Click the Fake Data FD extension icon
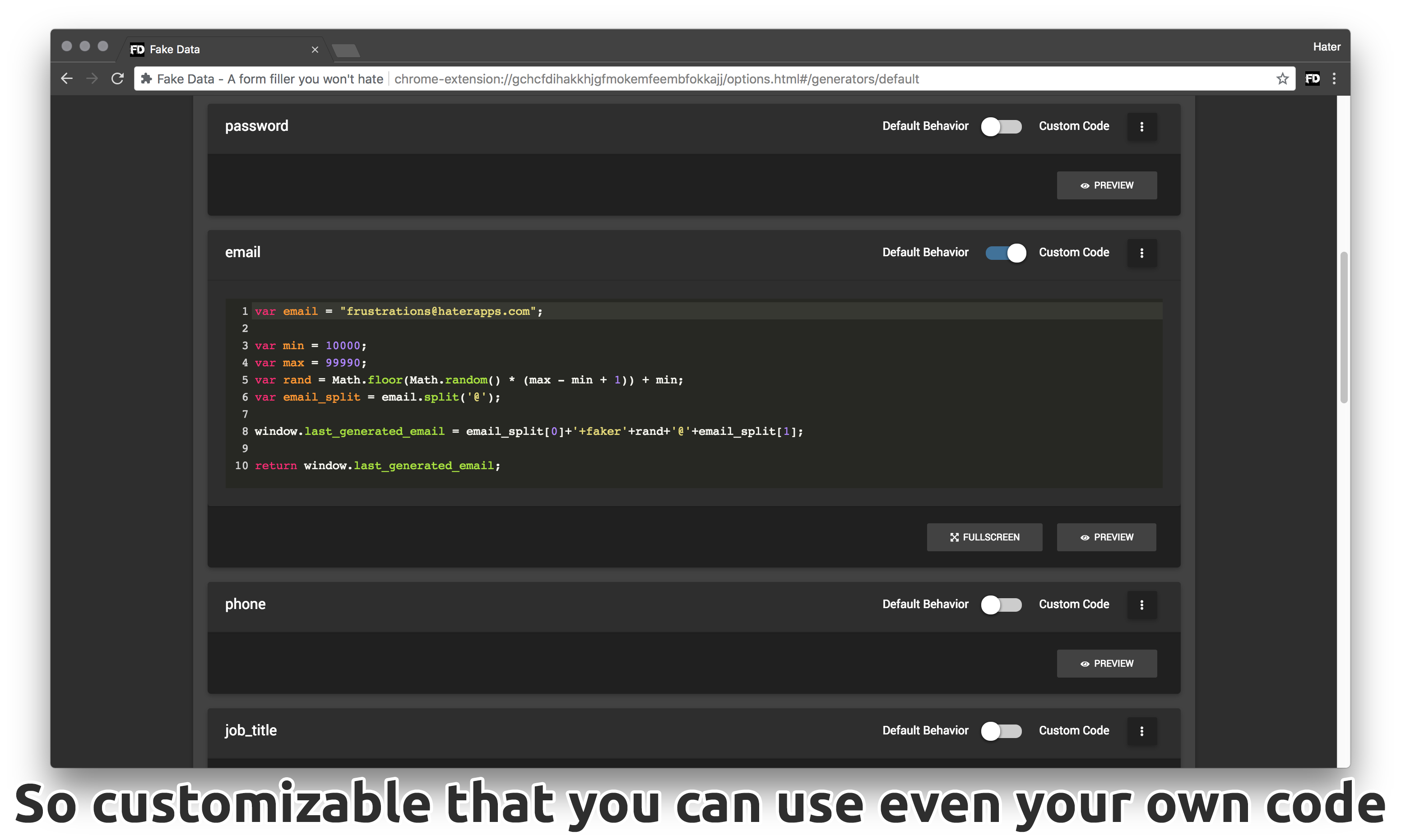The height and width of the screenshot is (840, 1401). [x=1312, y=78]
